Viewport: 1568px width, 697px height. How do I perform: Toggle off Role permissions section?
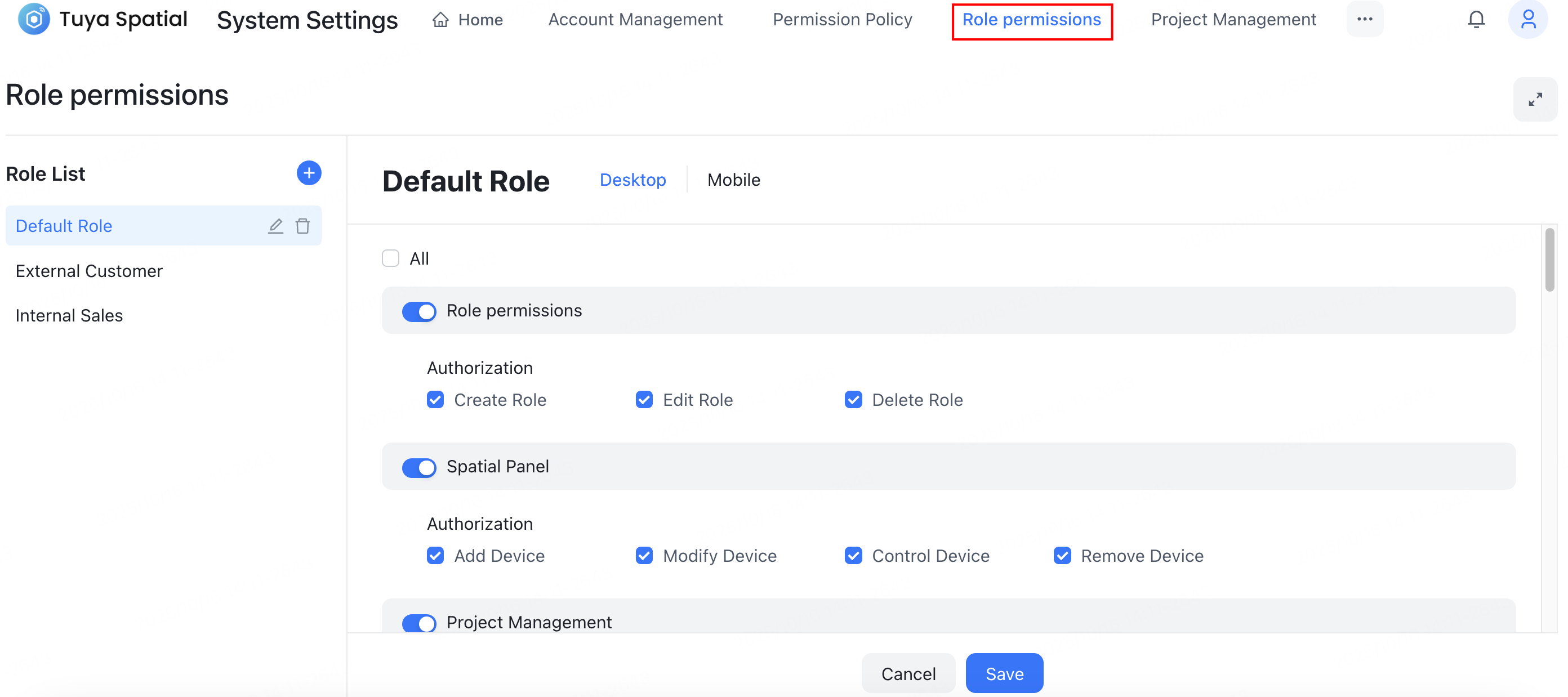[419, 311]
